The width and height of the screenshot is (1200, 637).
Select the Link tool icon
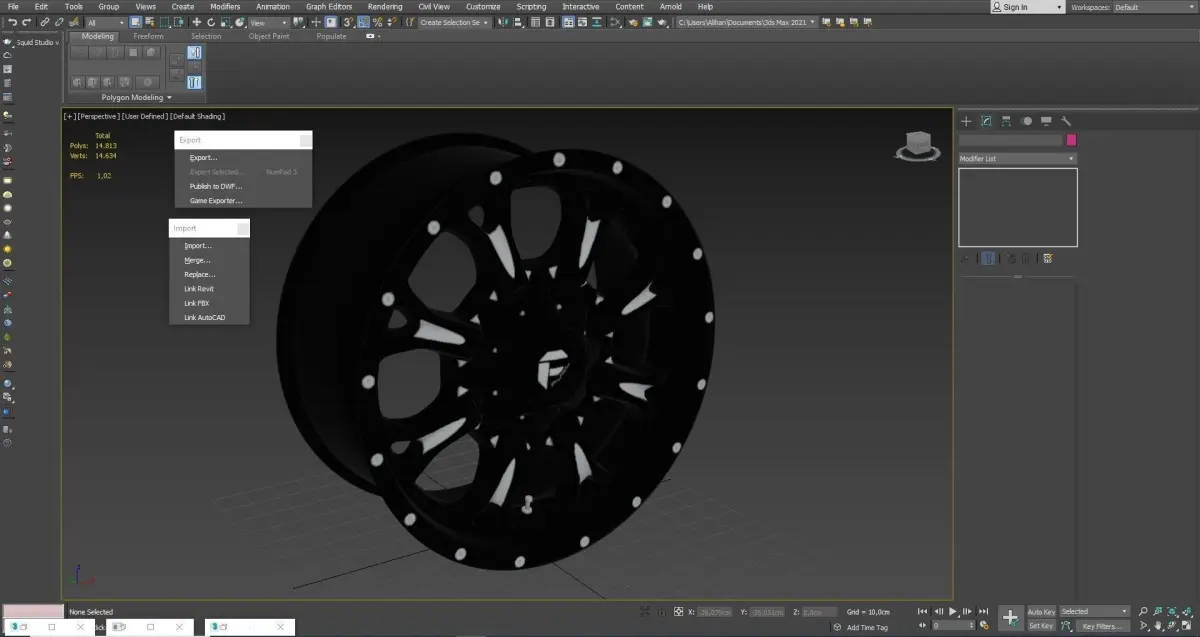coord(45,22)
